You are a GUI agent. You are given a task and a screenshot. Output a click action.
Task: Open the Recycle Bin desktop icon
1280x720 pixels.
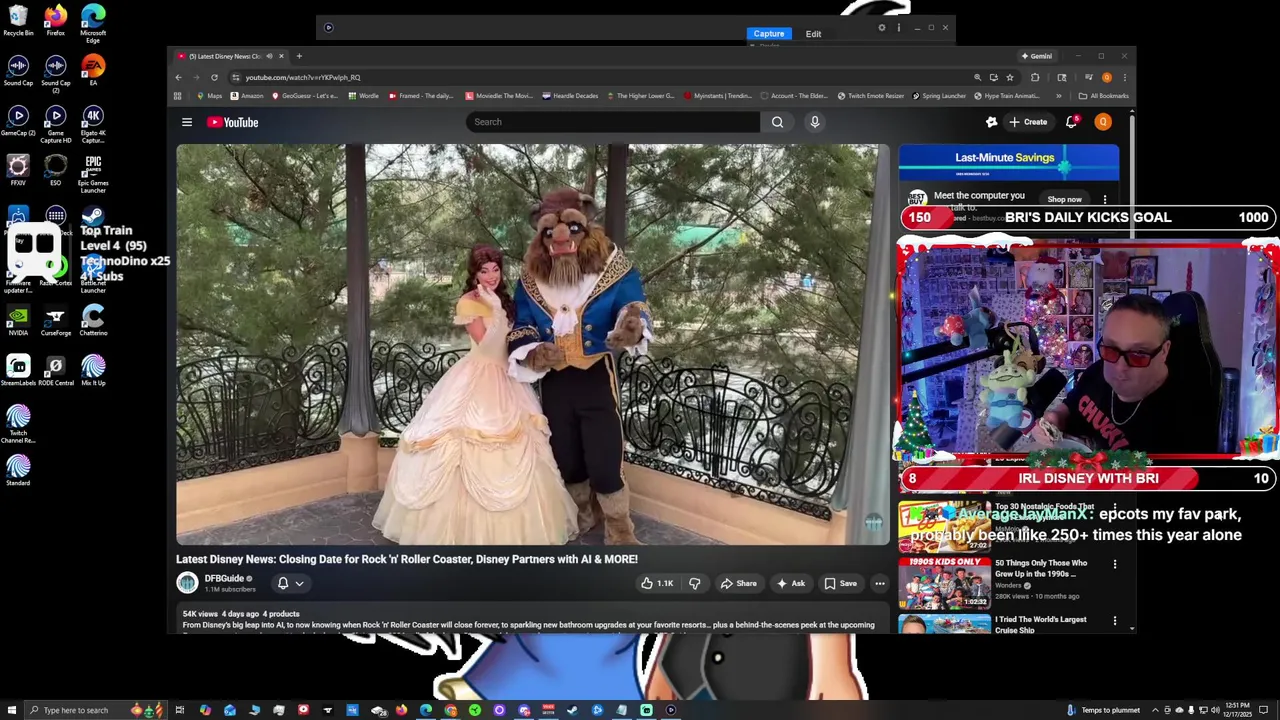pos(18,21)
